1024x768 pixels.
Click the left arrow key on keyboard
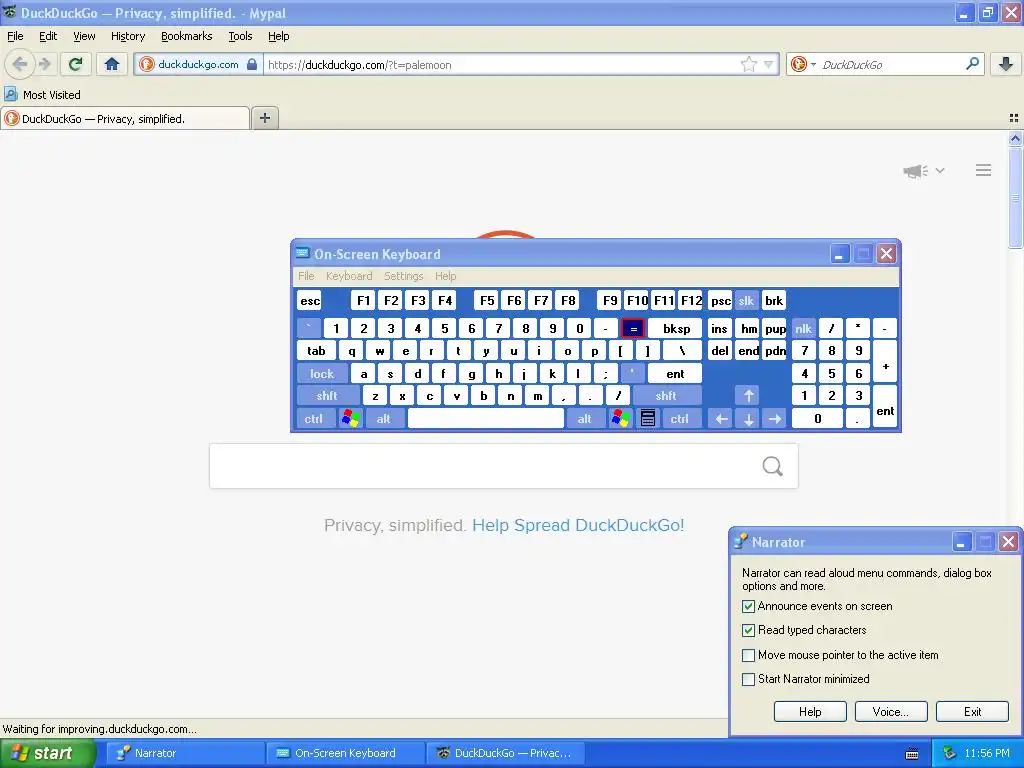tap(721, 419)
